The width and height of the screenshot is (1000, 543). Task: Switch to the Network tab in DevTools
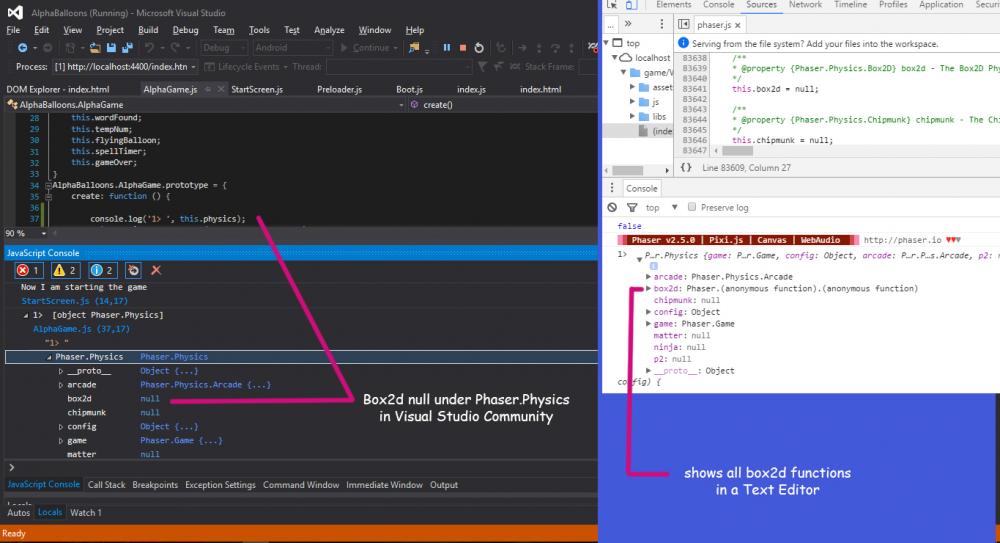coord(805,4)
